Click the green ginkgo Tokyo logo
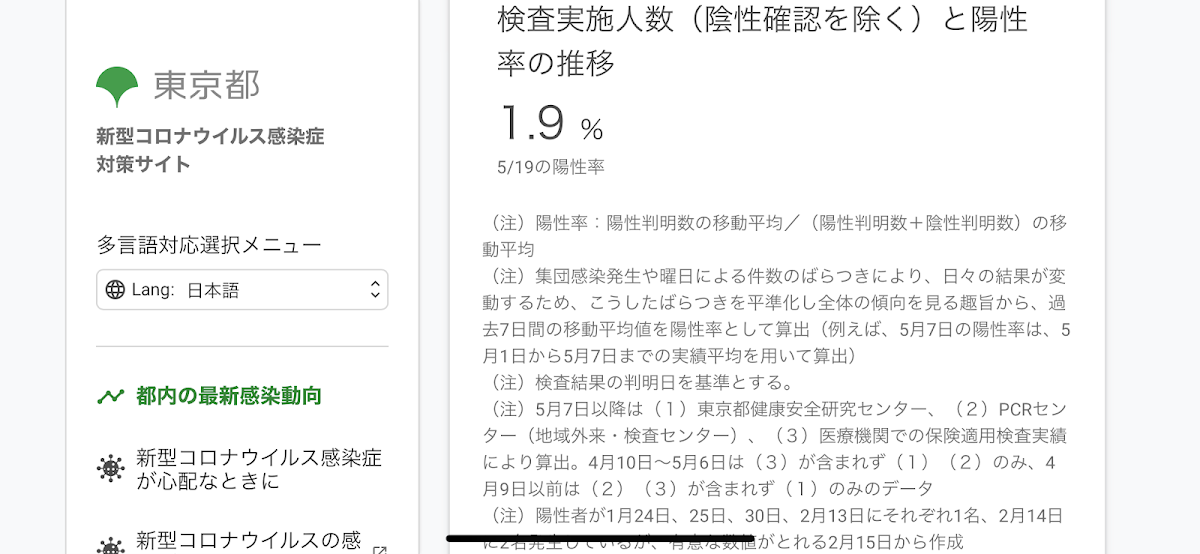The width and height of the screenshot is (1200, 554). [117, 87]
